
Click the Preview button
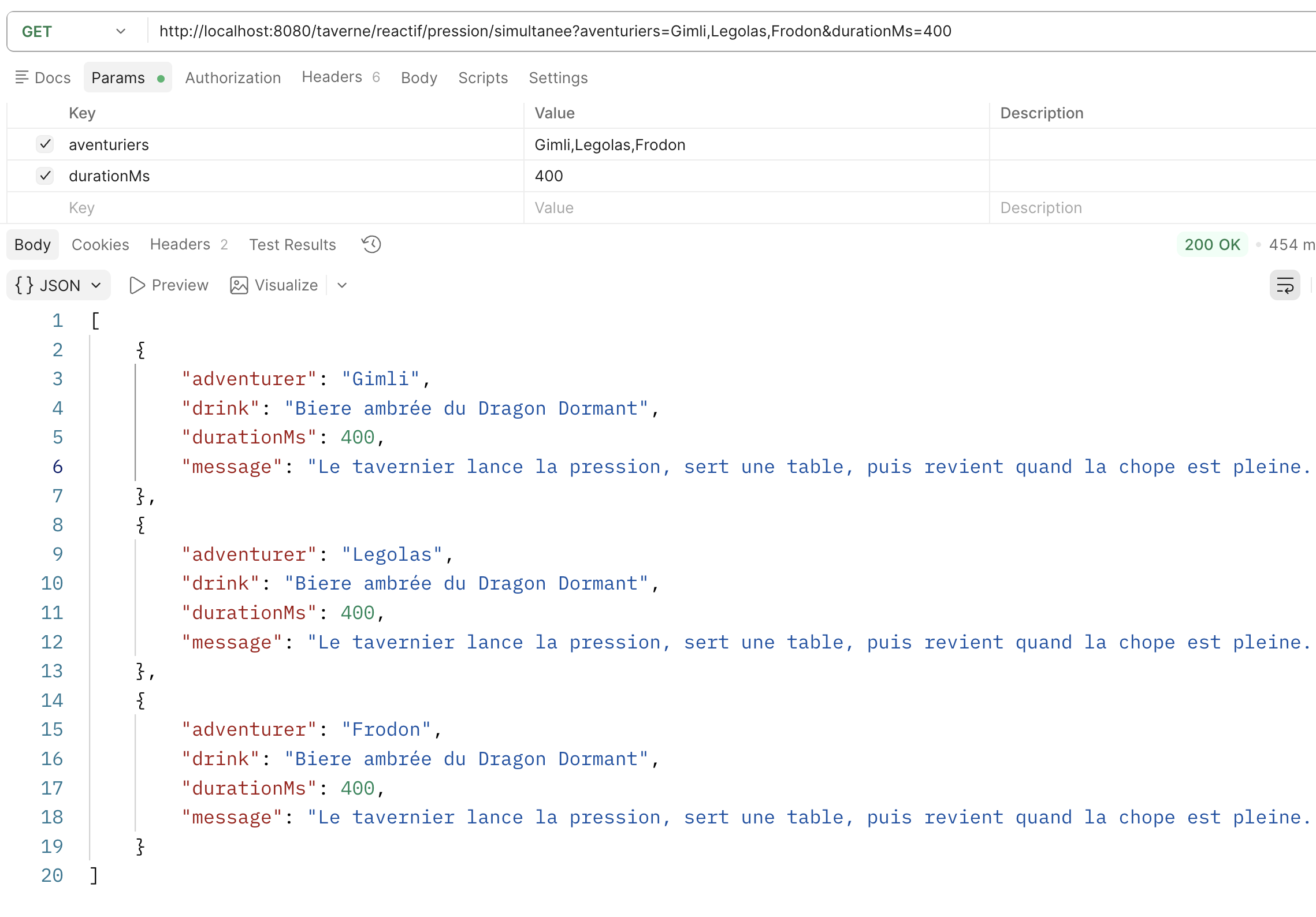coord(169,285)
